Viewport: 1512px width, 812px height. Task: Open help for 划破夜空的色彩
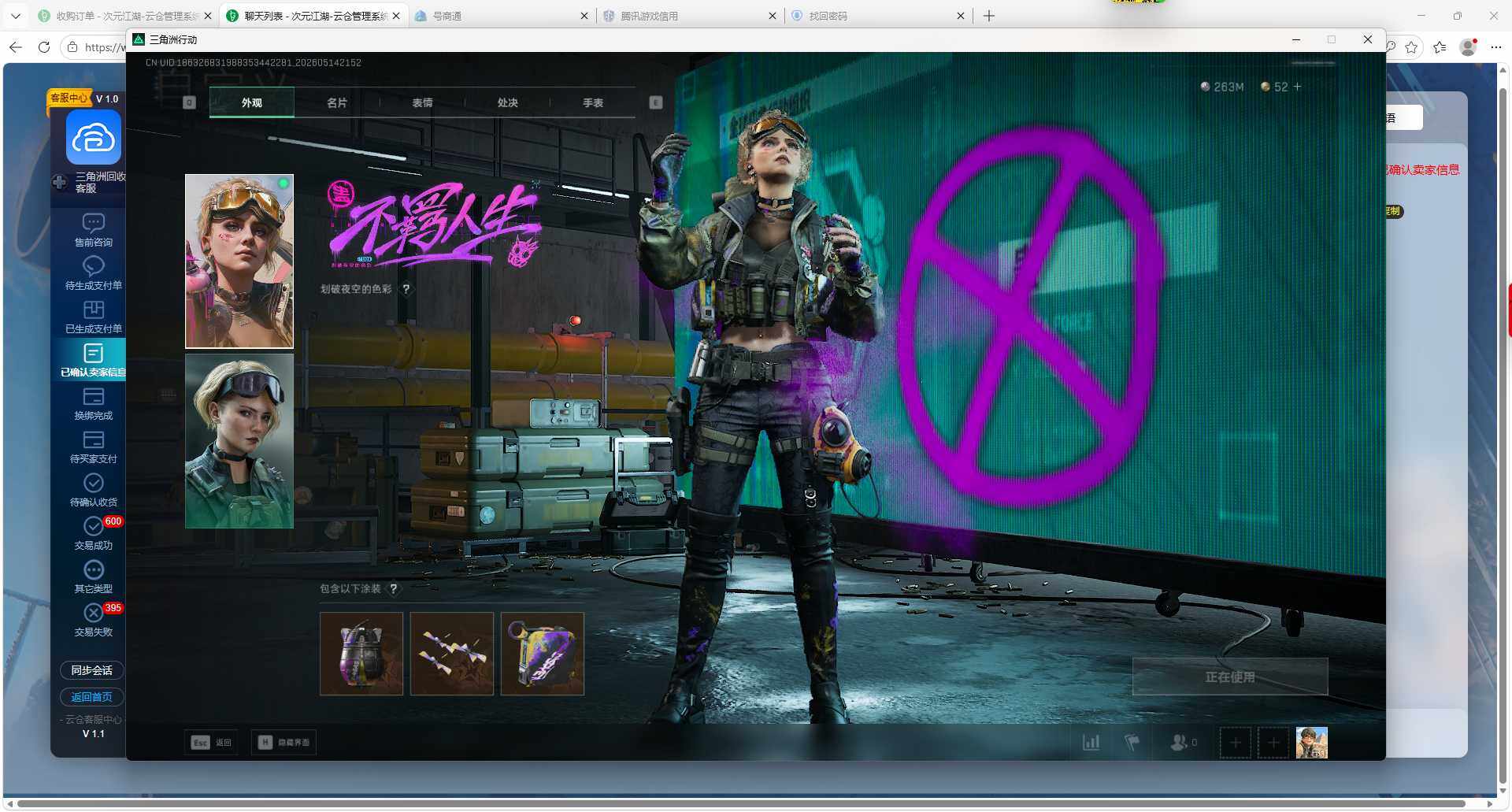[x=406, y=289]
